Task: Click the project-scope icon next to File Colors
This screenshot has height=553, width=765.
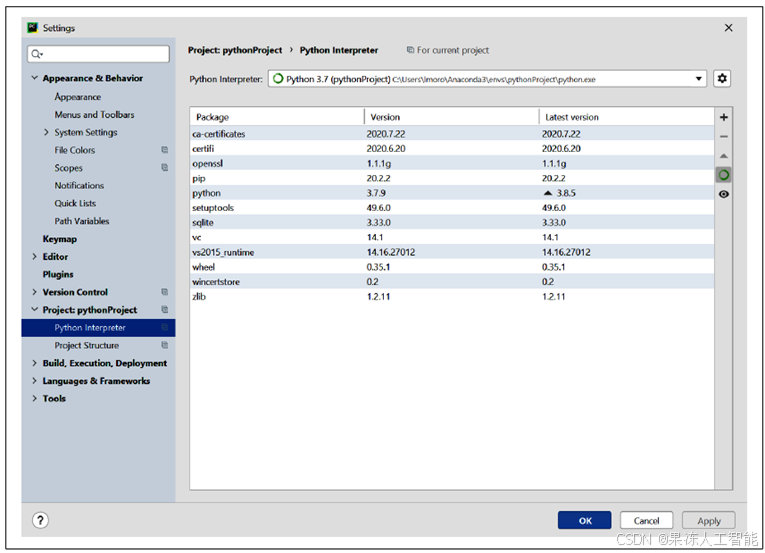Action: click(x=165, y=150)
